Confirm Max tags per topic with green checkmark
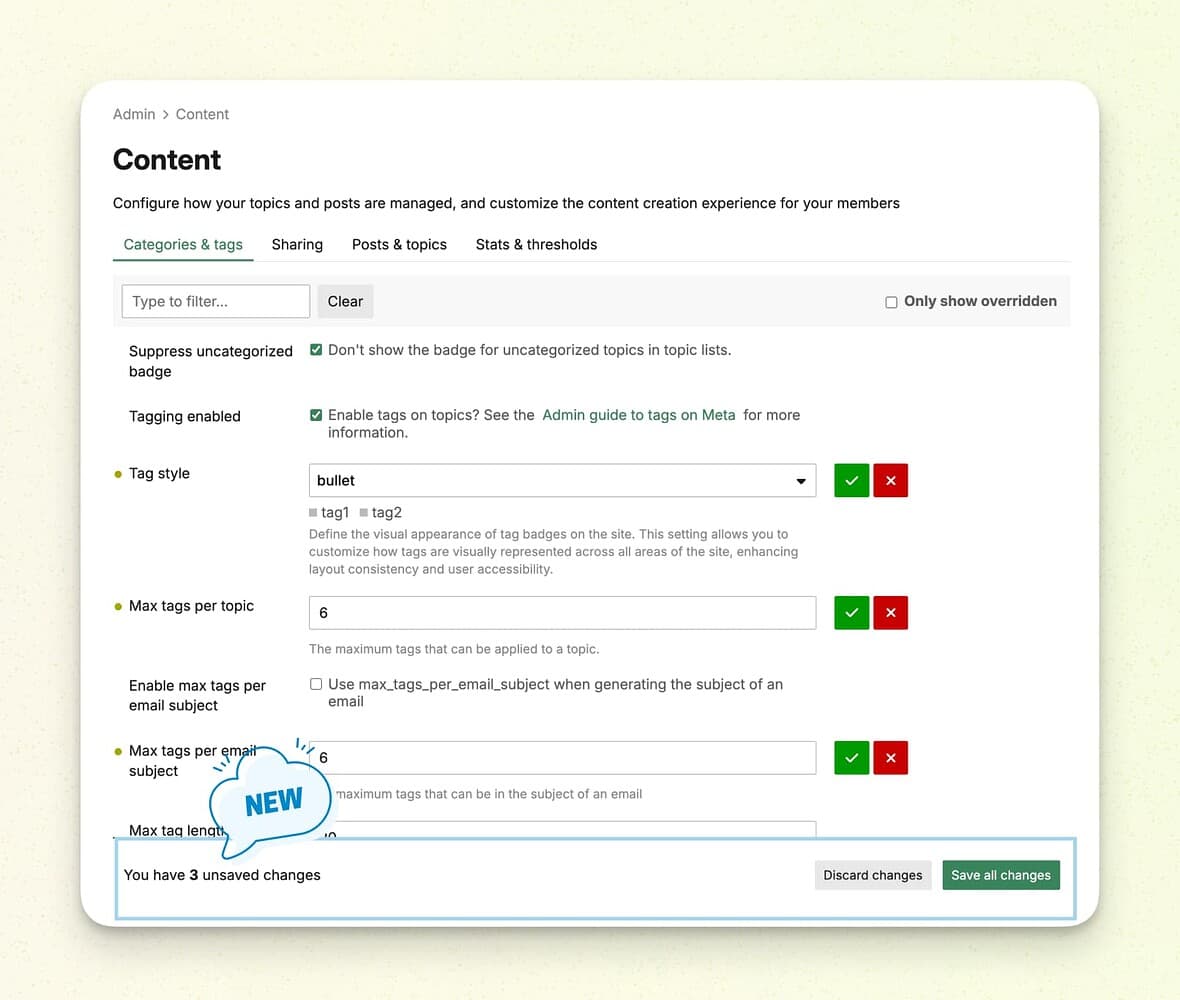 (x=851, y=612)
